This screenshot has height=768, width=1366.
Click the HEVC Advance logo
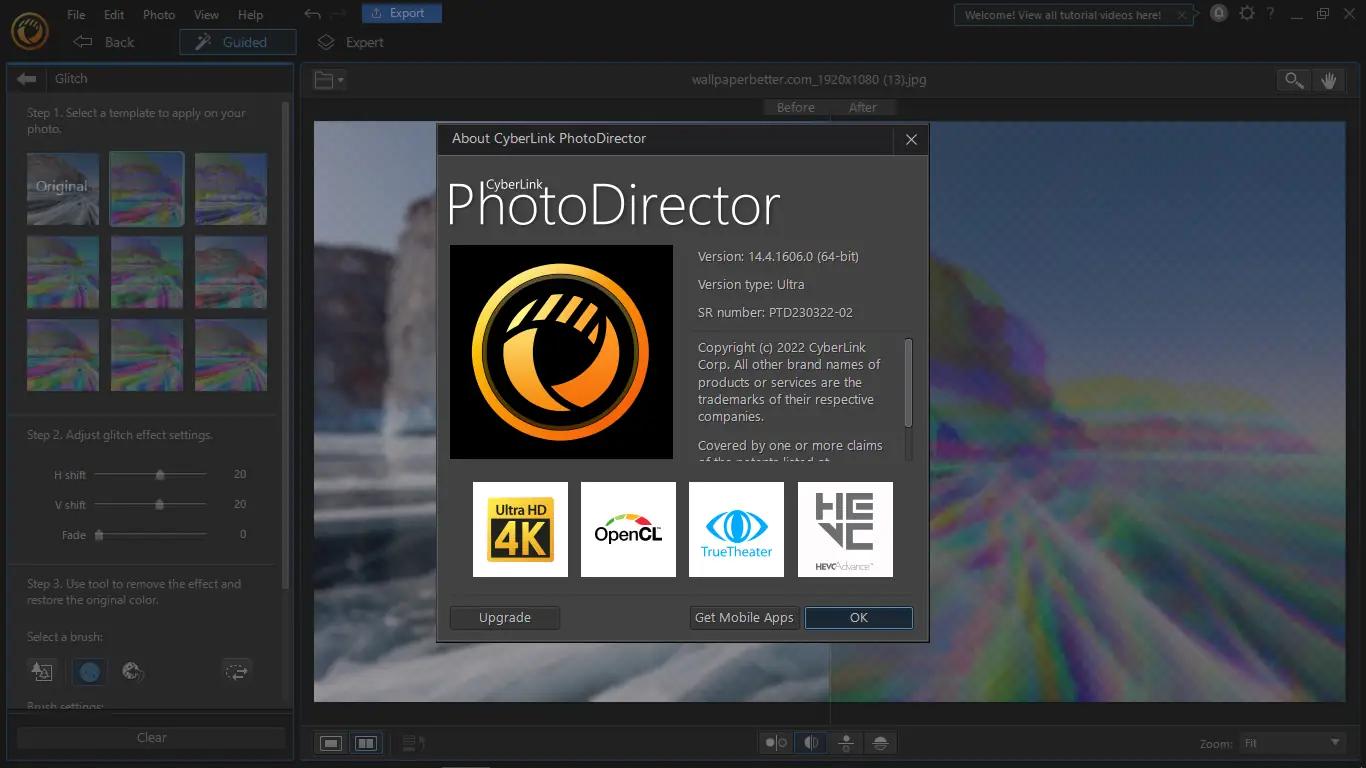(845, 529)
